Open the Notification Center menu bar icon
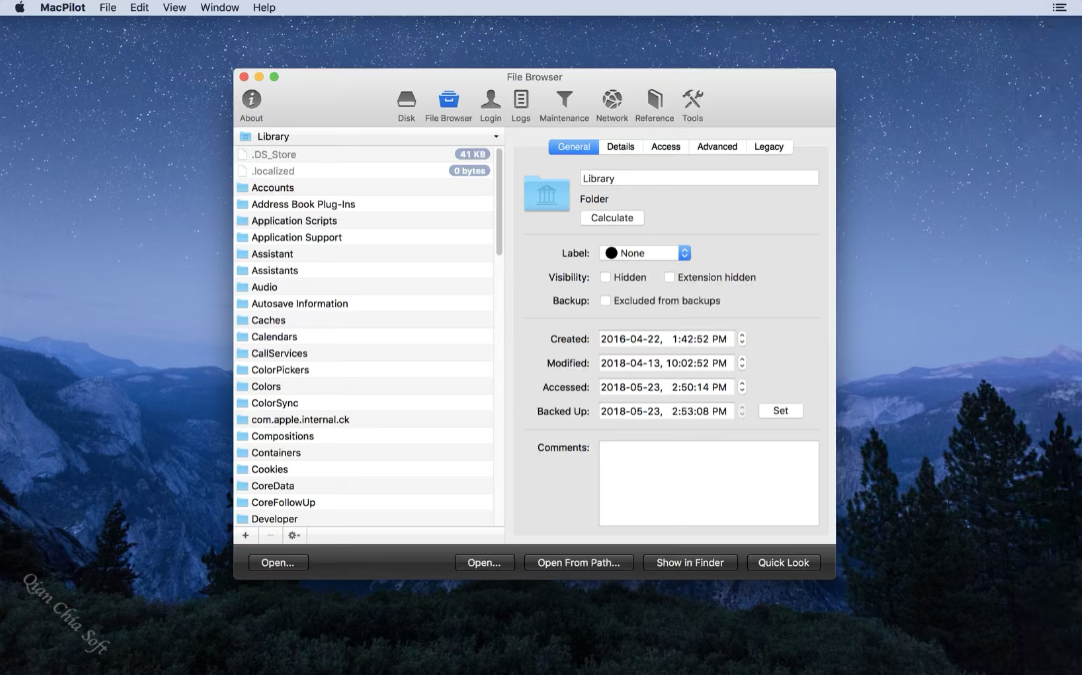Viewport: 1082px width, 675px height. pos(1059,8)
